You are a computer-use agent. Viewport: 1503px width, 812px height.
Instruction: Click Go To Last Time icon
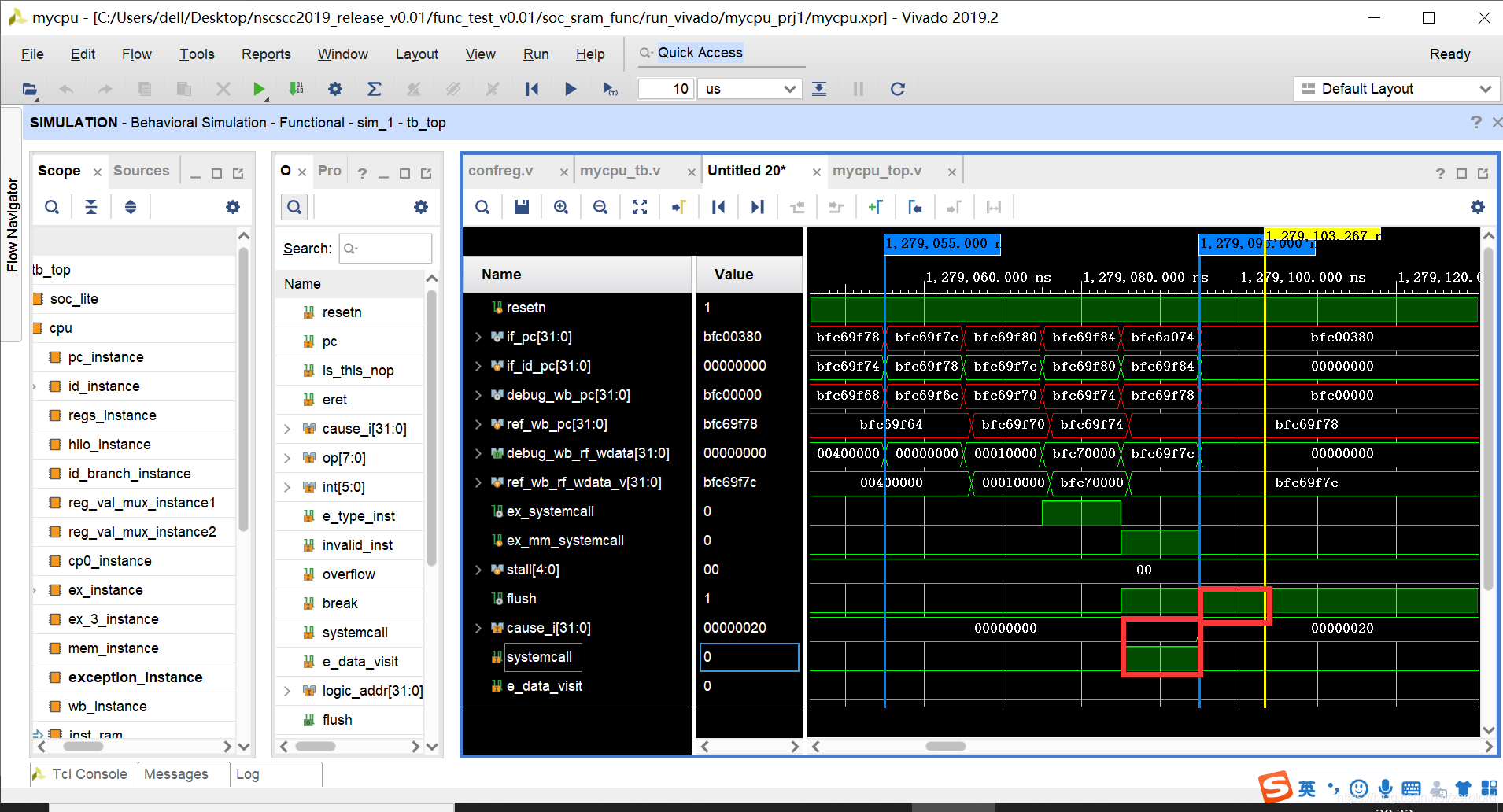pyautogui.click(x=758, y=207)
